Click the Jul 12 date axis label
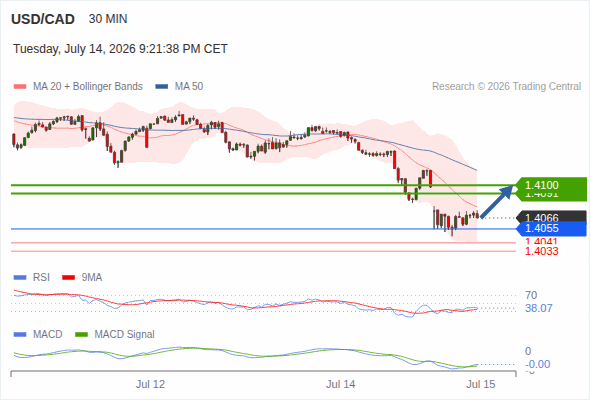 [151, 384]
